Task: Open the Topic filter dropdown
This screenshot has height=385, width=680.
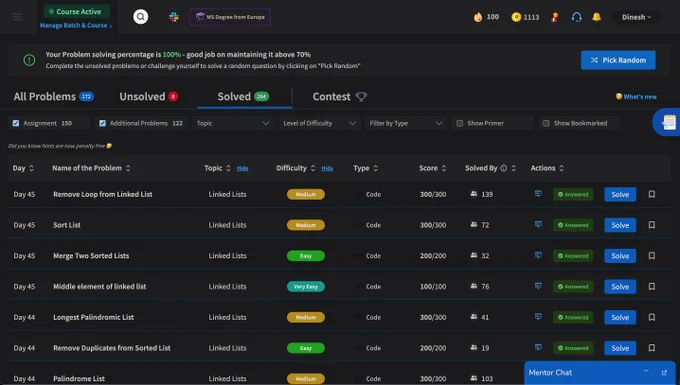Action: point(232,123)
